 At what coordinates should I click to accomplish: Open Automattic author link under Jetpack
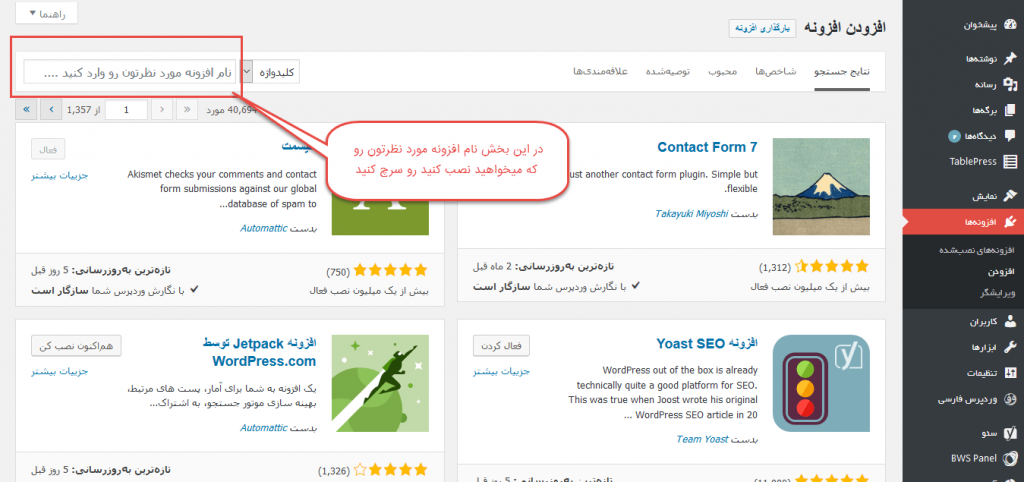[263, 428]
